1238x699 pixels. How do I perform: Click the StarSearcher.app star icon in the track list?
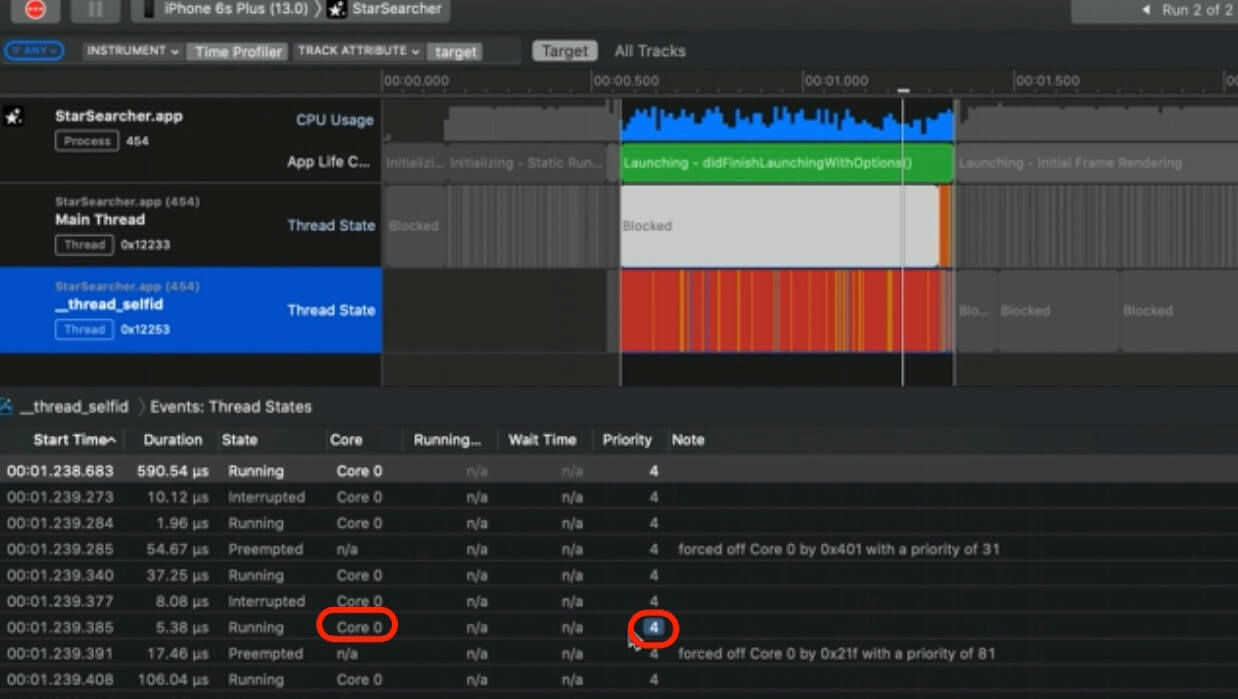pos(13,117)
